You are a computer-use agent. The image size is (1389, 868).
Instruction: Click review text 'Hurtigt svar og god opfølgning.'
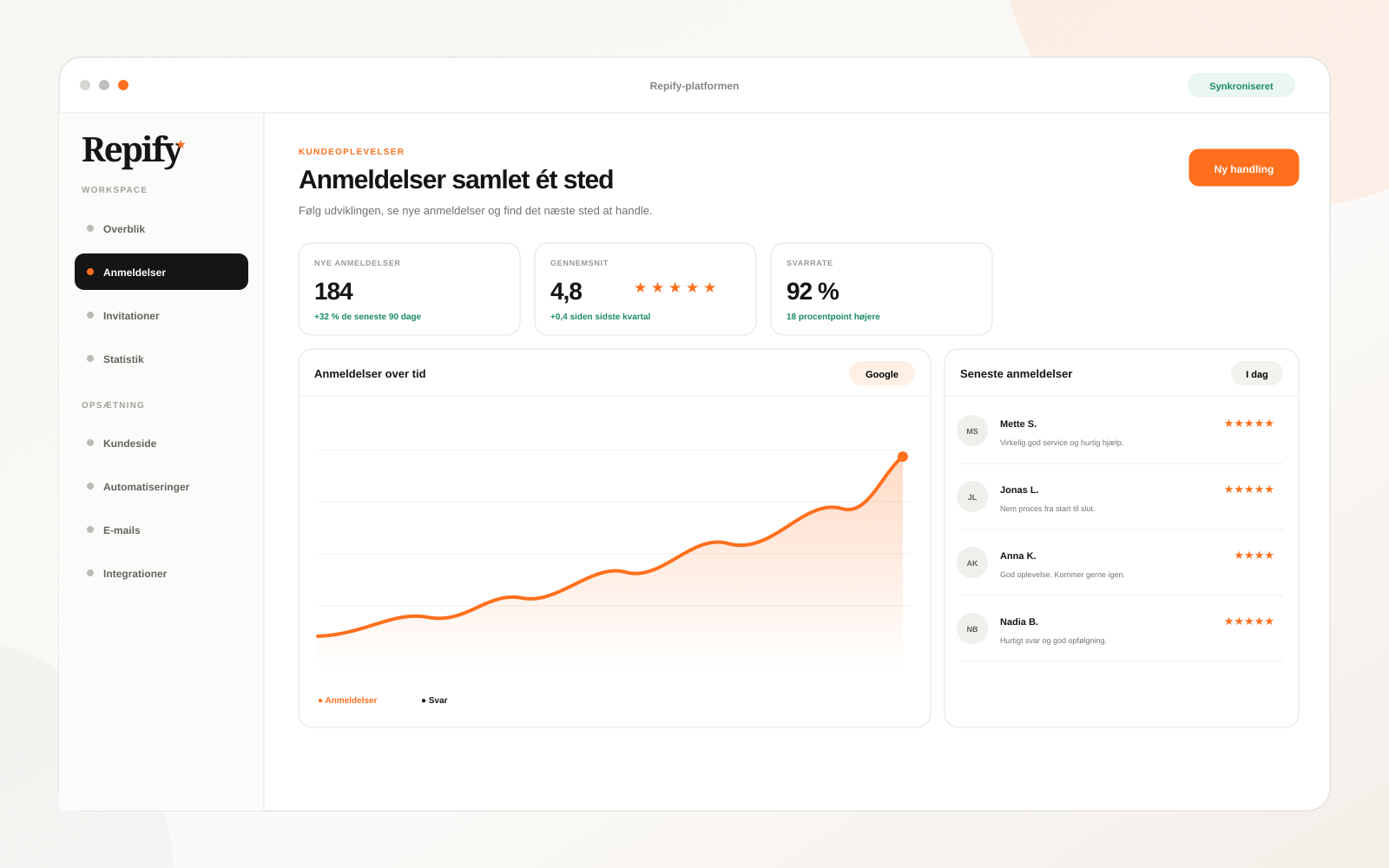1053,641
